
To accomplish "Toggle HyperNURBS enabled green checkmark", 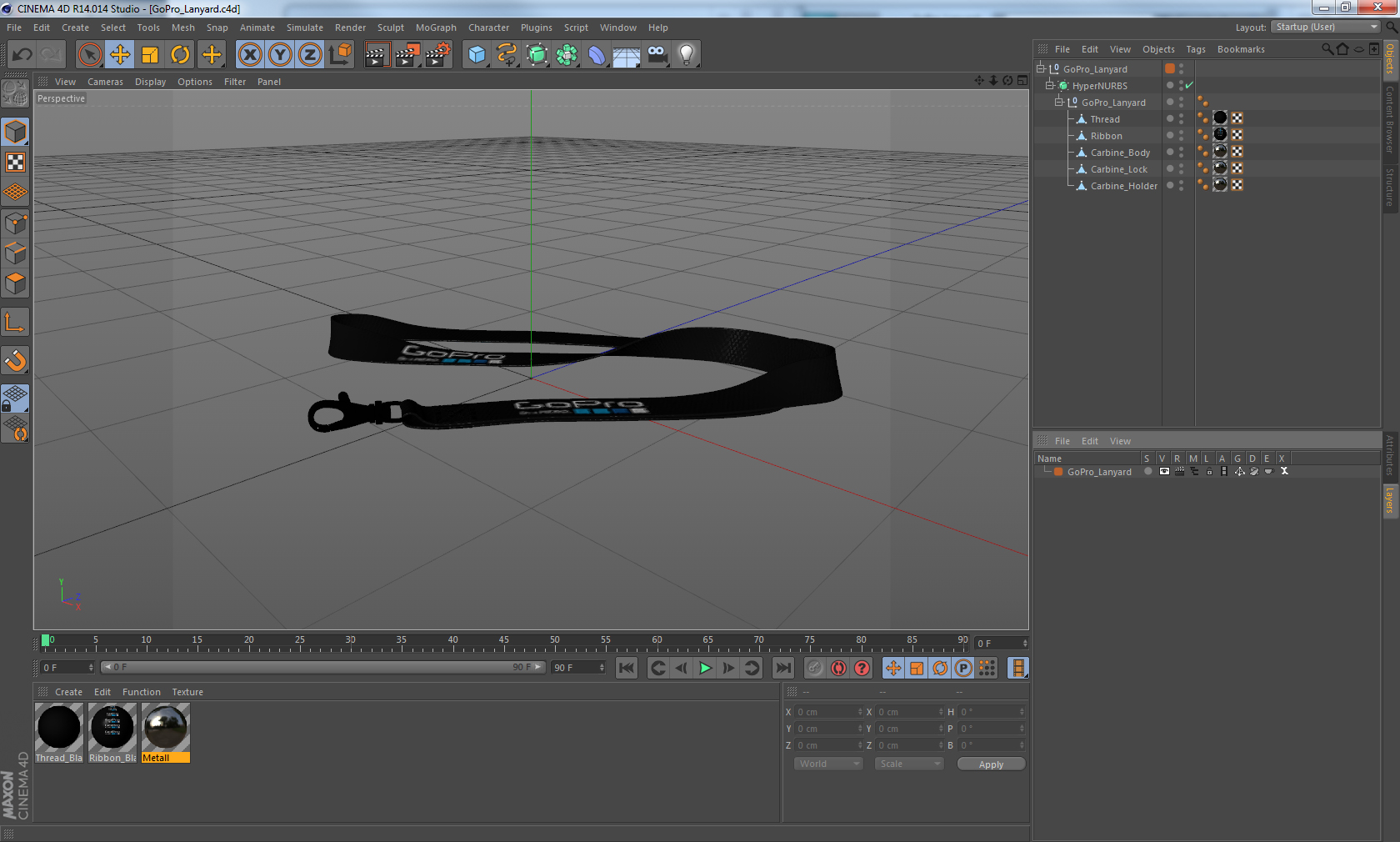I will pyautogui.click(x=1189, y=86).
